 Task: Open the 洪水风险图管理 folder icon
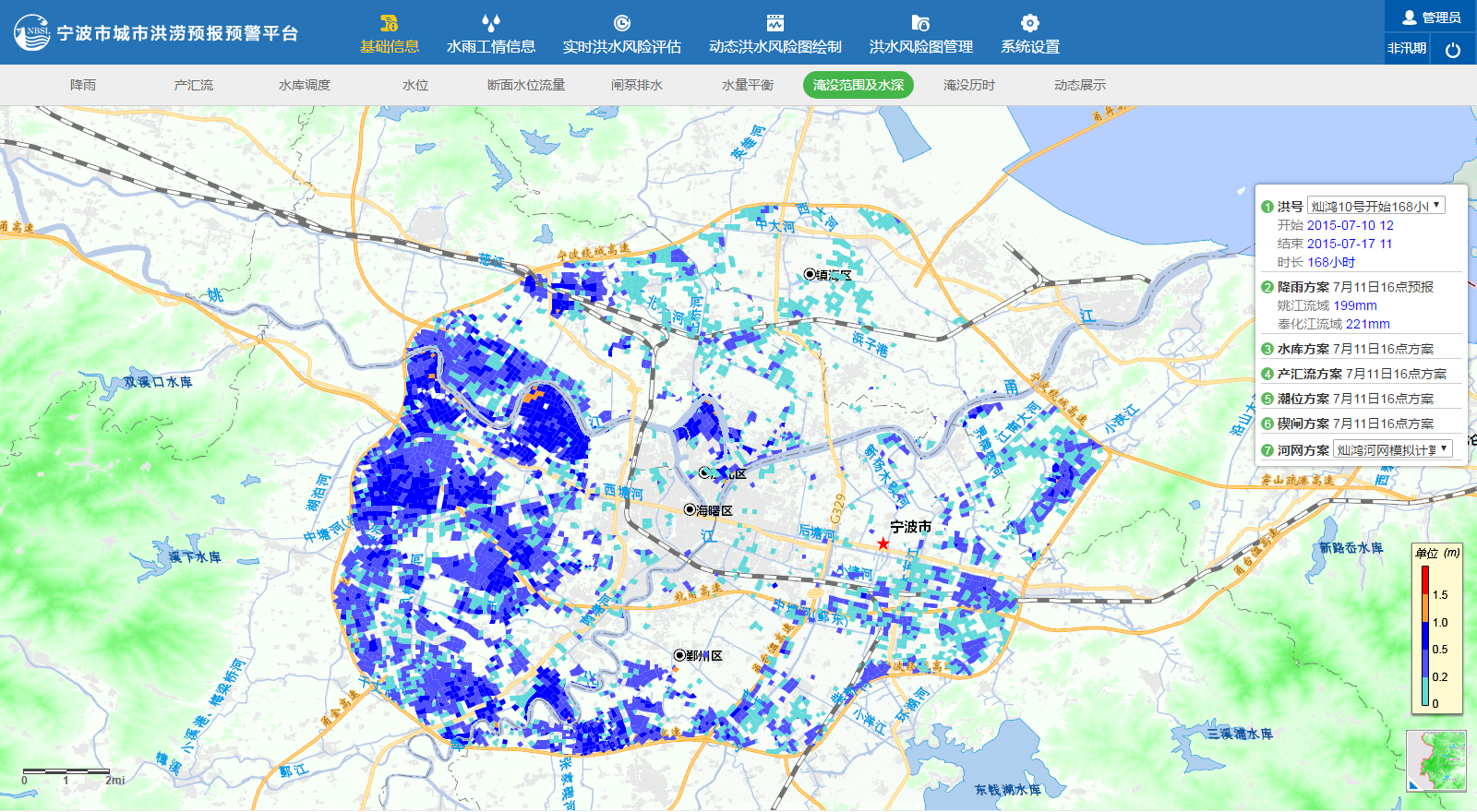920,24
